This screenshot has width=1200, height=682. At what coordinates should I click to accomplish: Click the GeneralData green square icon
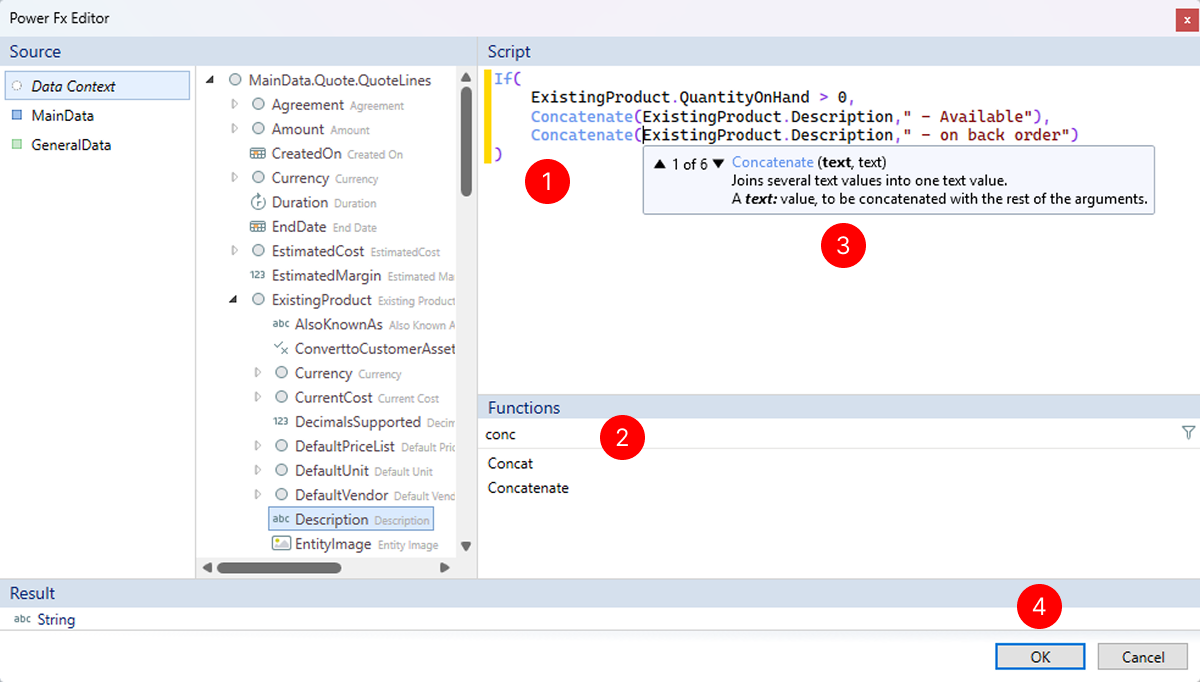point(17,145)
